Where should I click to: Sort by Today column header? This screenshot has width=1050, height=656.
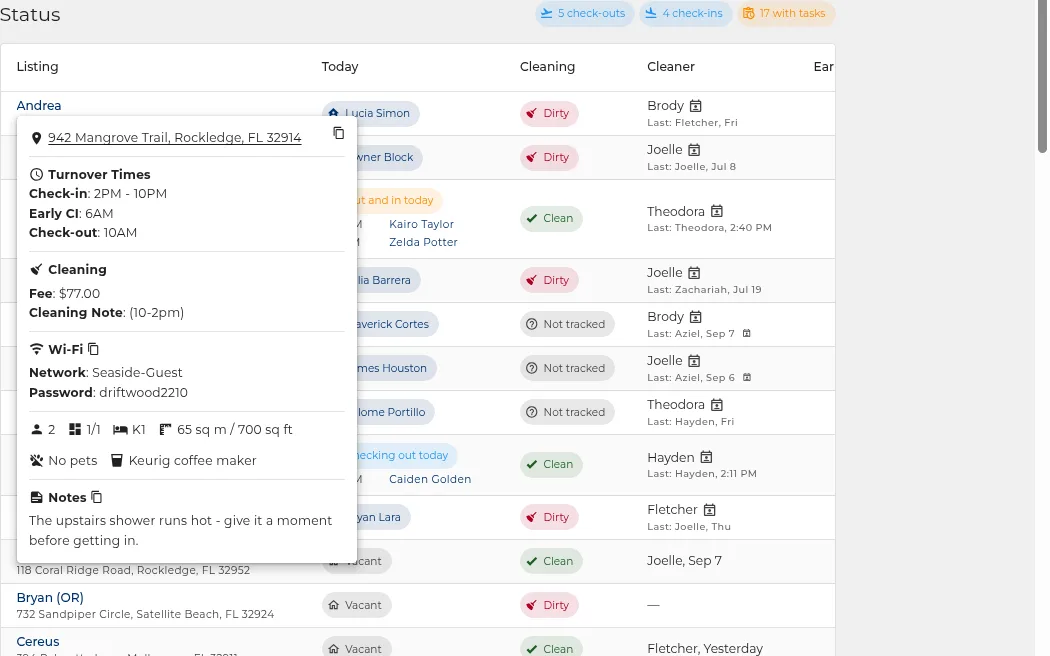(340, 66)
